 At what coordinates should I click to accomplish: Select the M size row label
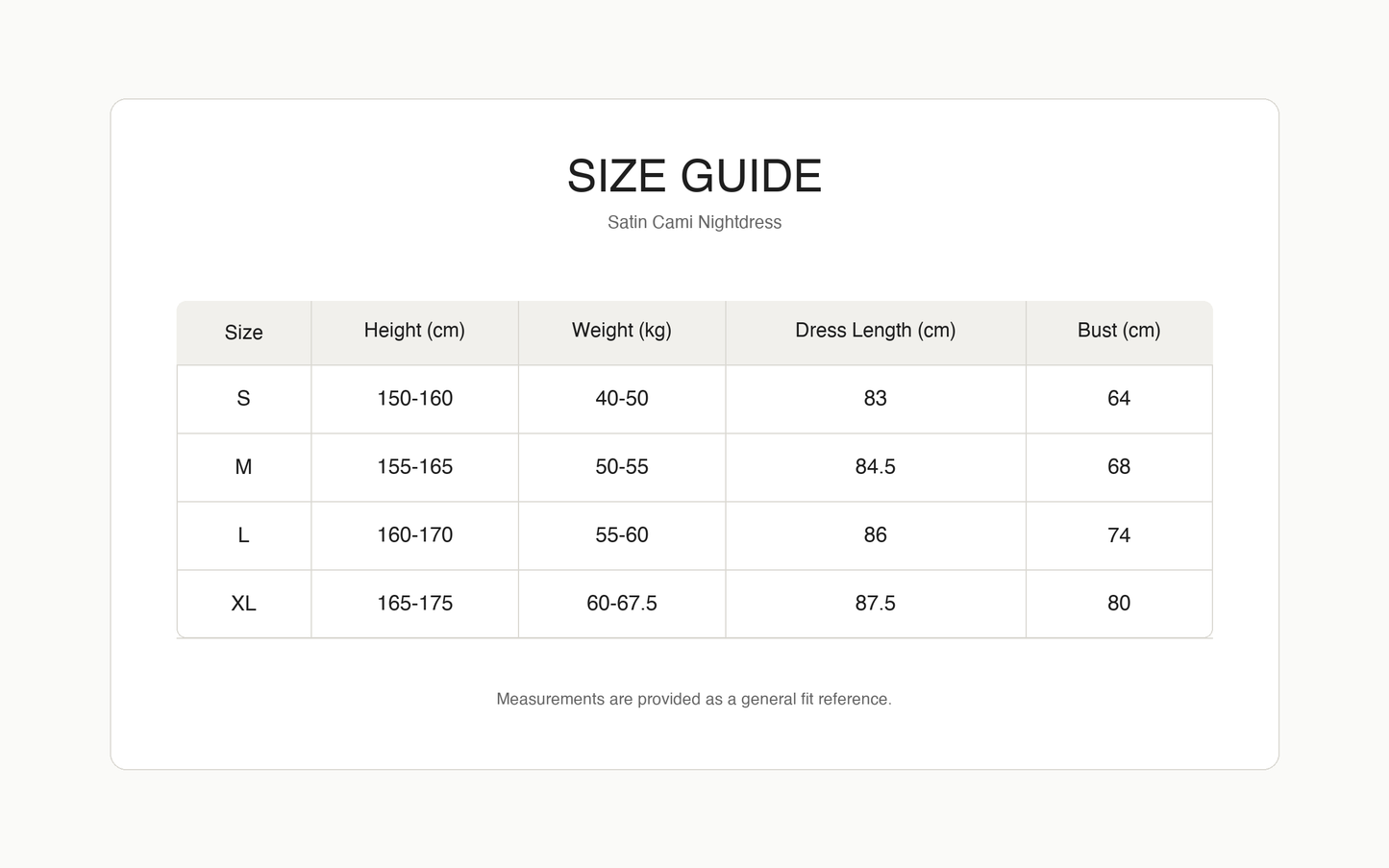tap(244, 467)
